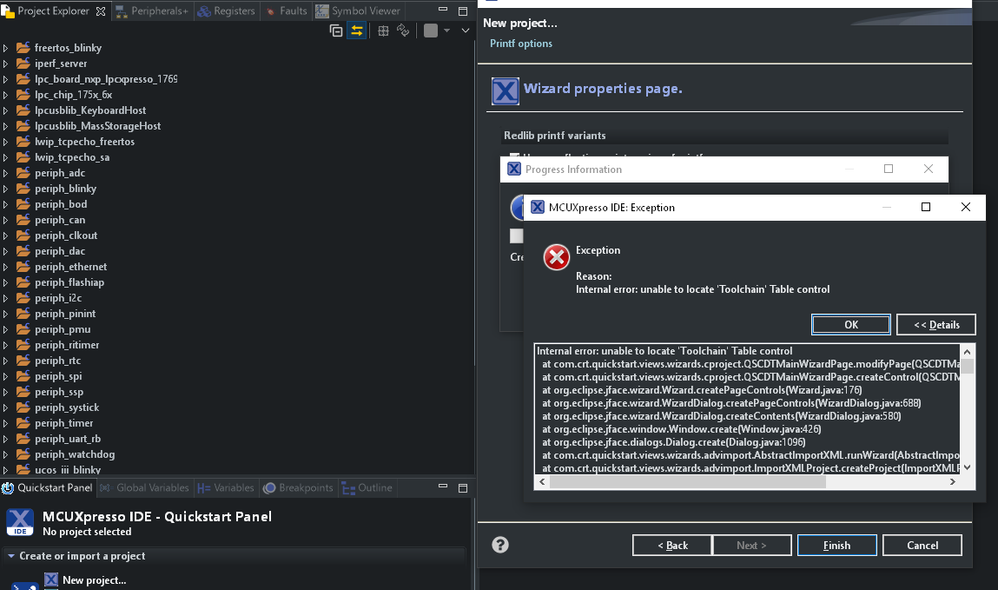The image size is (998, 590).
Task: Click the periph_timer folder icon
Action: pos(24,423)
